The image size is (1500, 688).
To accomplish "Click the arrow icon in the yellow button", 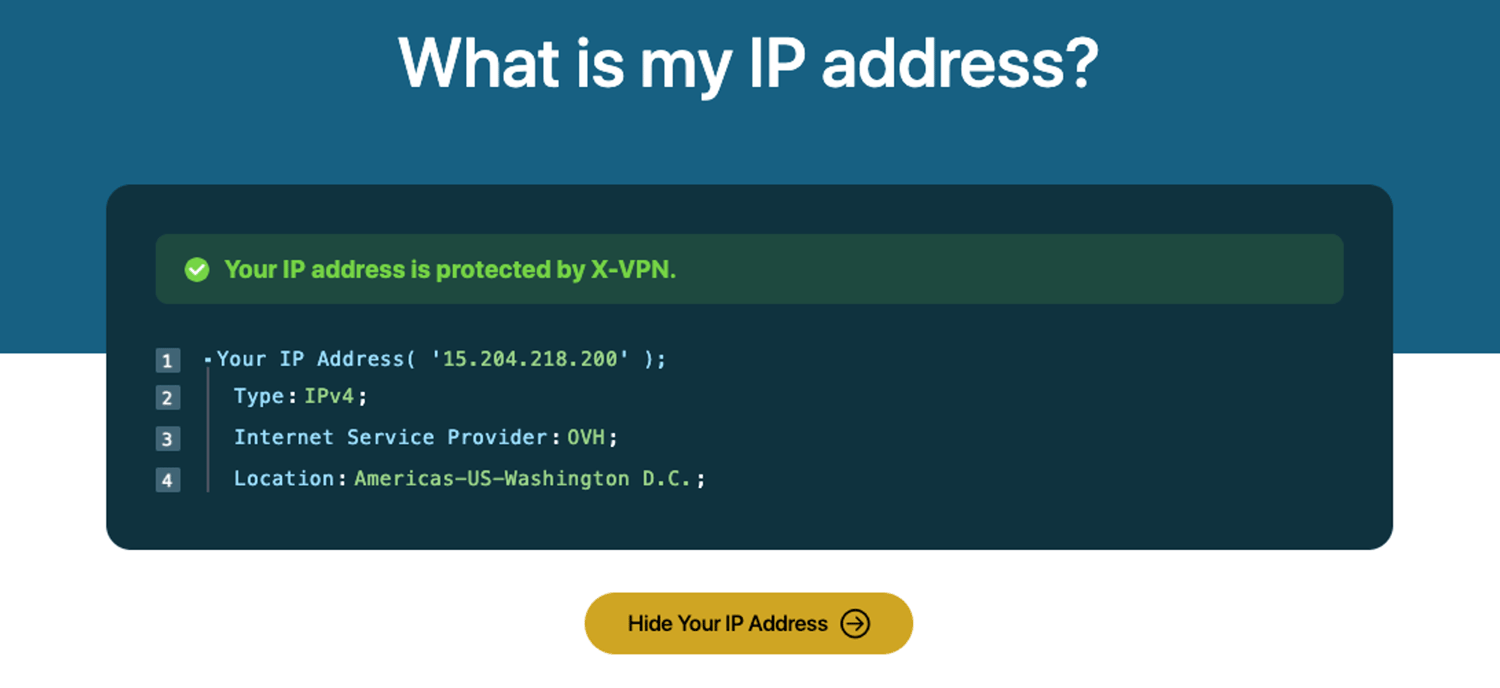I will 855,624.
